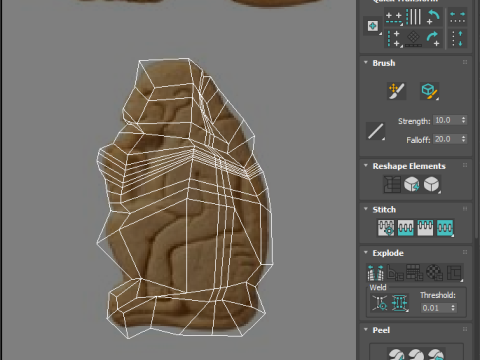Space selected vertices vertically
Image resolution: width=480 pixels, height=360 pixels.
click(457, 39)
